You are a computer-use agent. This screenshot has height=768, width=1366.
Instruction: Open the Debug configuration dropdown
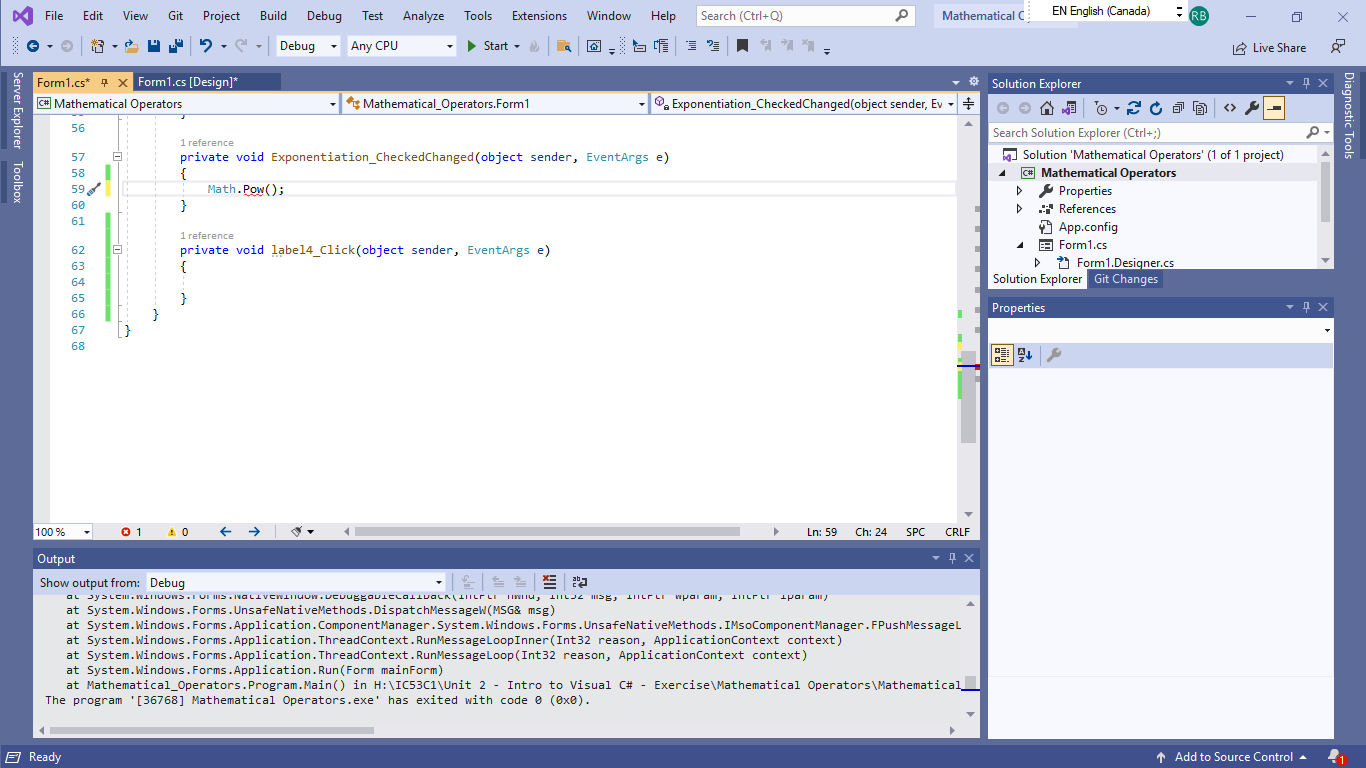pos(309,46)
